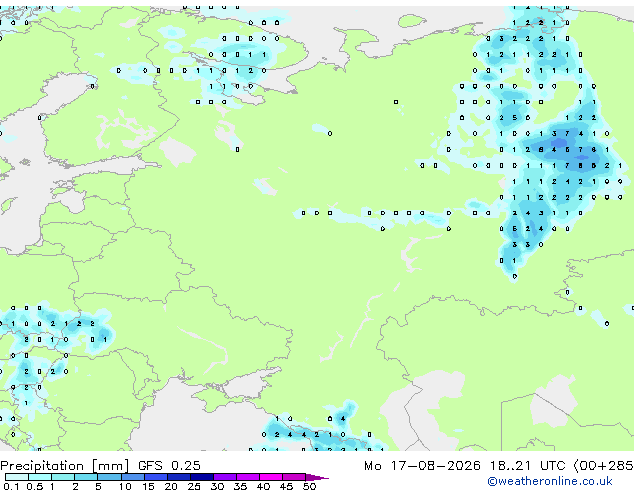Click the legend label "30"
634x490 pixels.
217,486
